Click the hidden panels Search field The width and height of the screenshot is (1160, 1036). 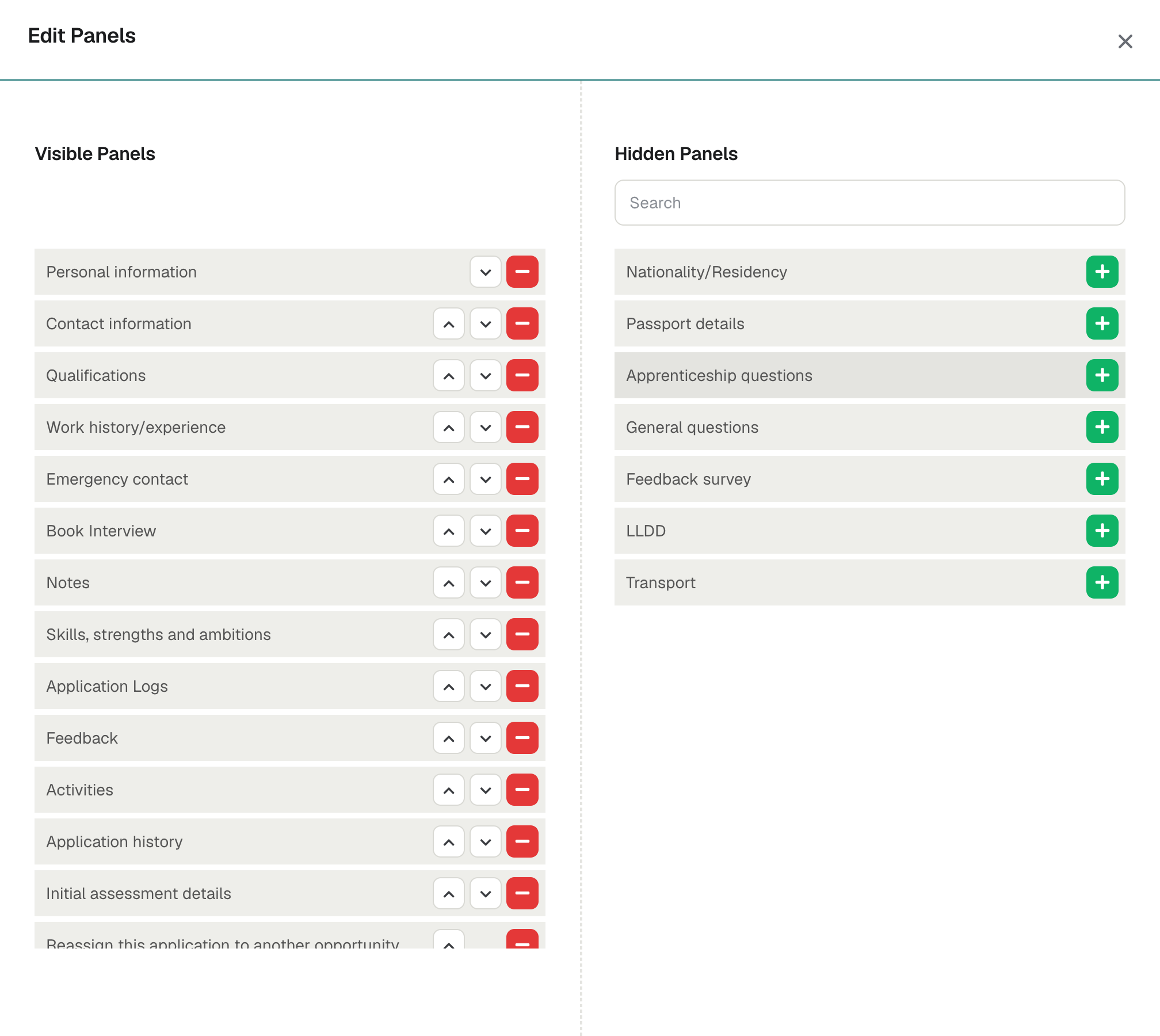click(869, 203)
